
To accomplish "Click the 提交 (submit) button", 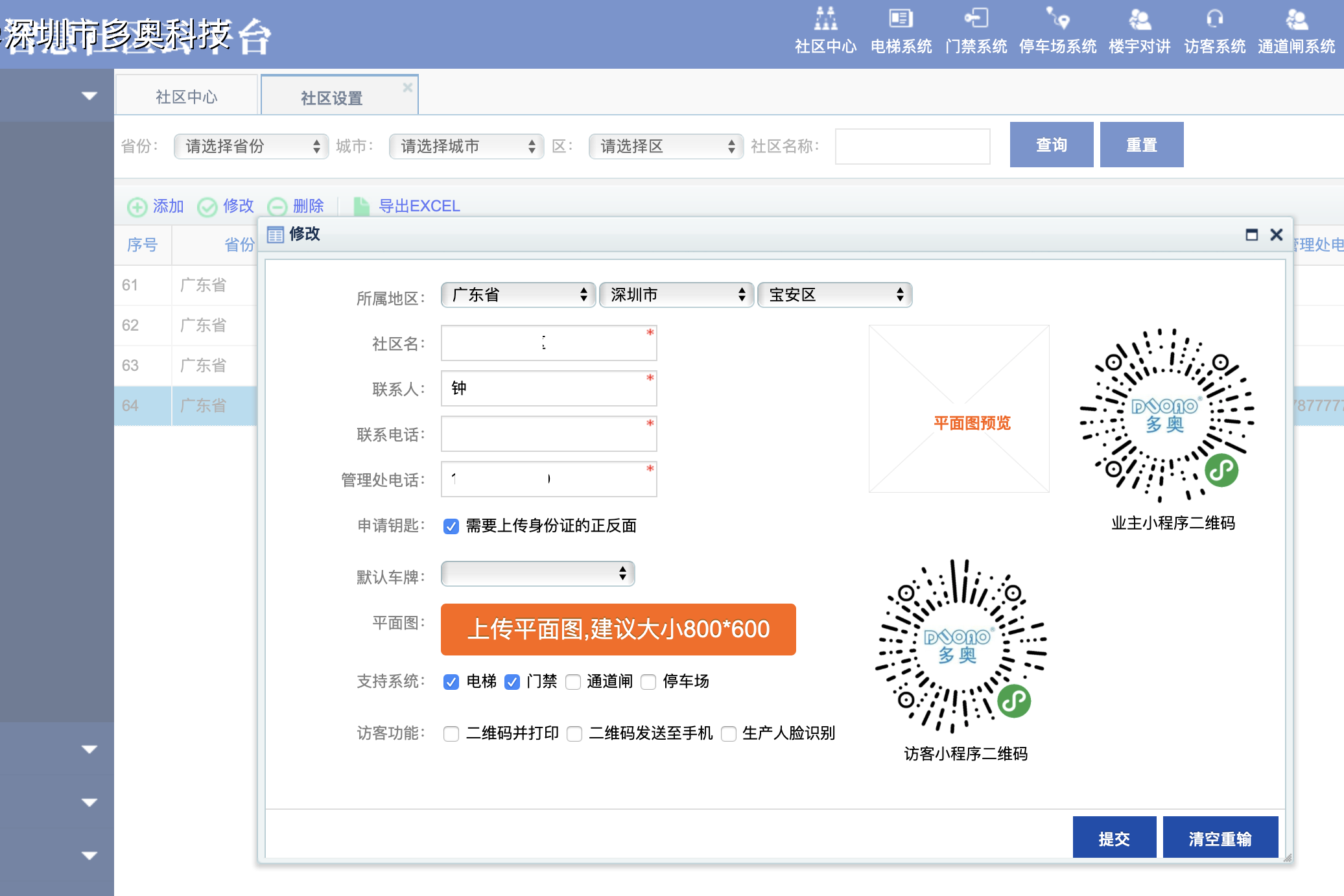I will click(x=1114, y=837).
